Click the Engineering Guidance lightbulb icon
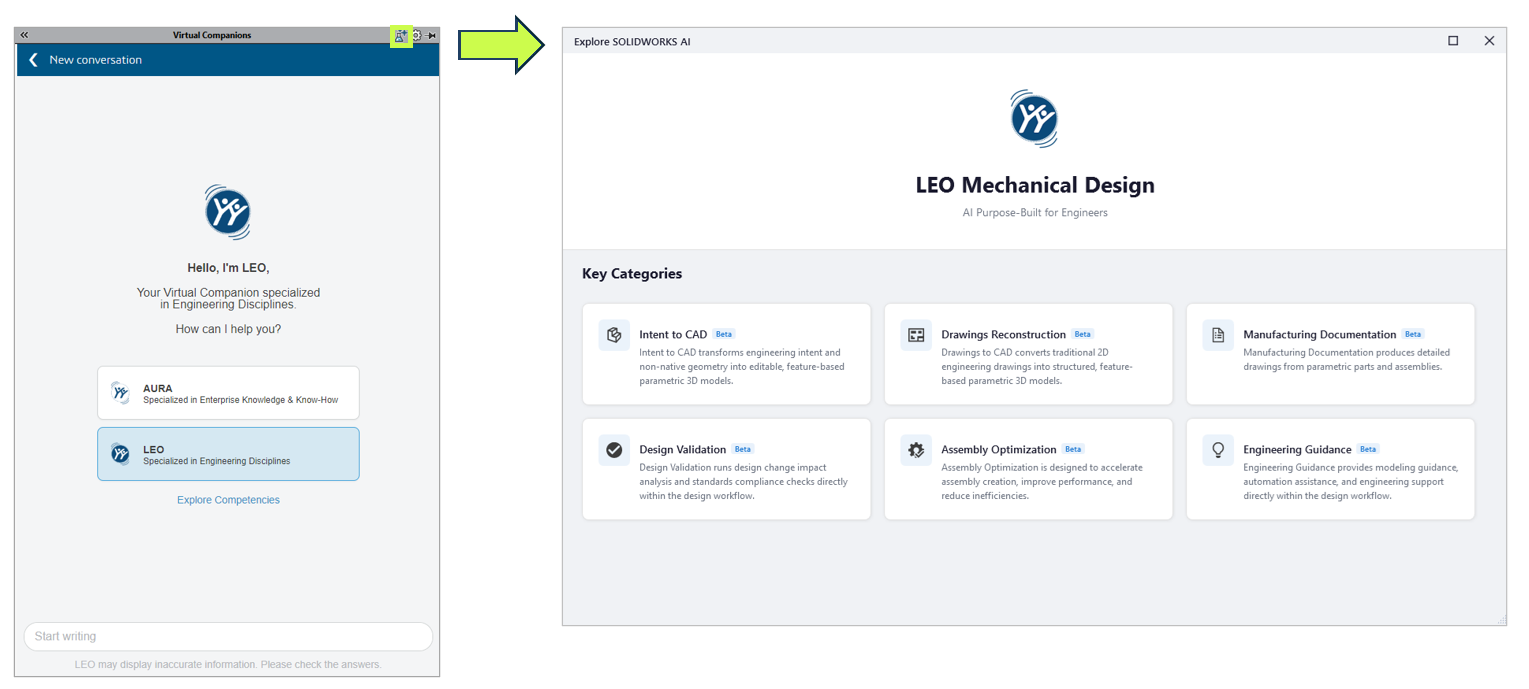Viewport: 1529px width, 689px height. 1218,450
